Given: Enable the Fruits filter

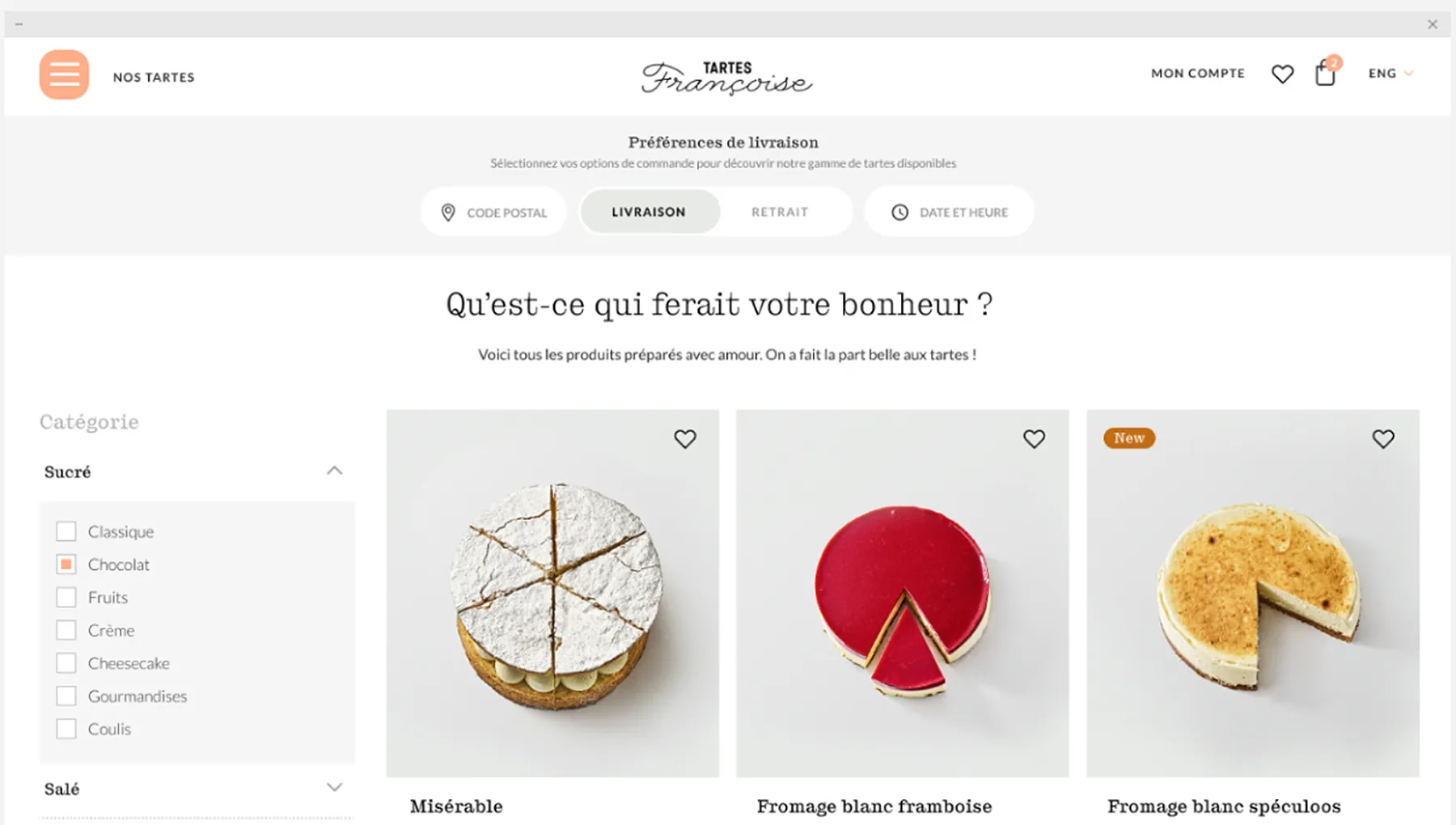Looking at the screenshot, I should (x=66, y=598).
